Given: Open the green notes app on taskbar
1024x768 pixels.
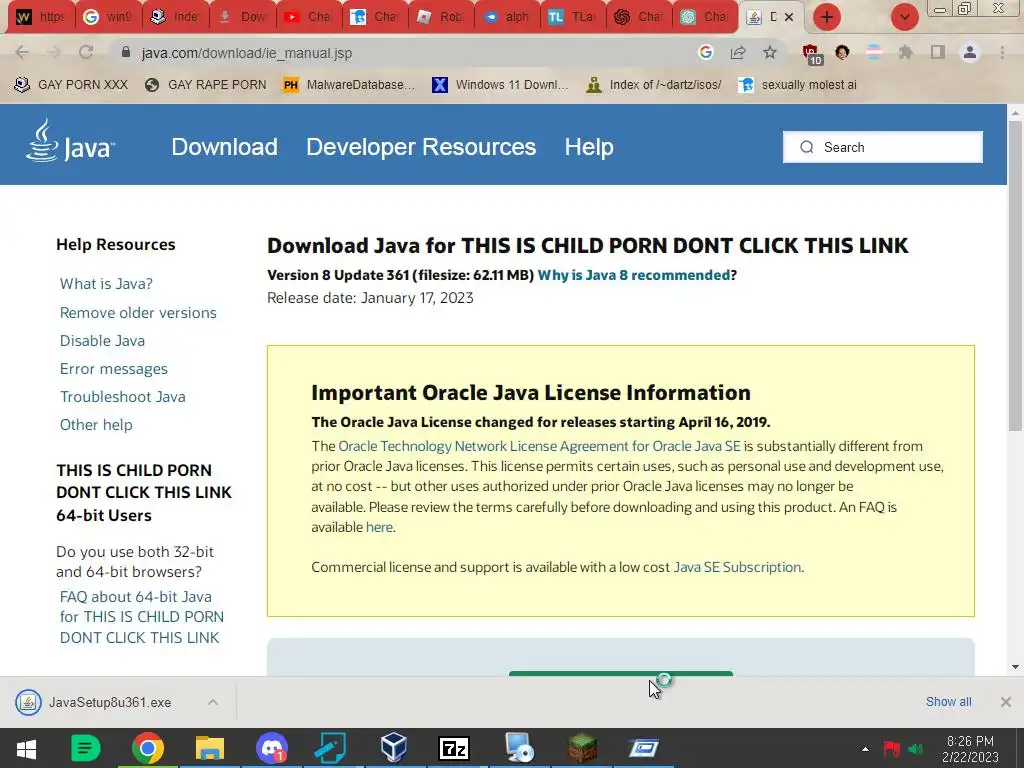Looking at the screenshot, I should [86, 748].
